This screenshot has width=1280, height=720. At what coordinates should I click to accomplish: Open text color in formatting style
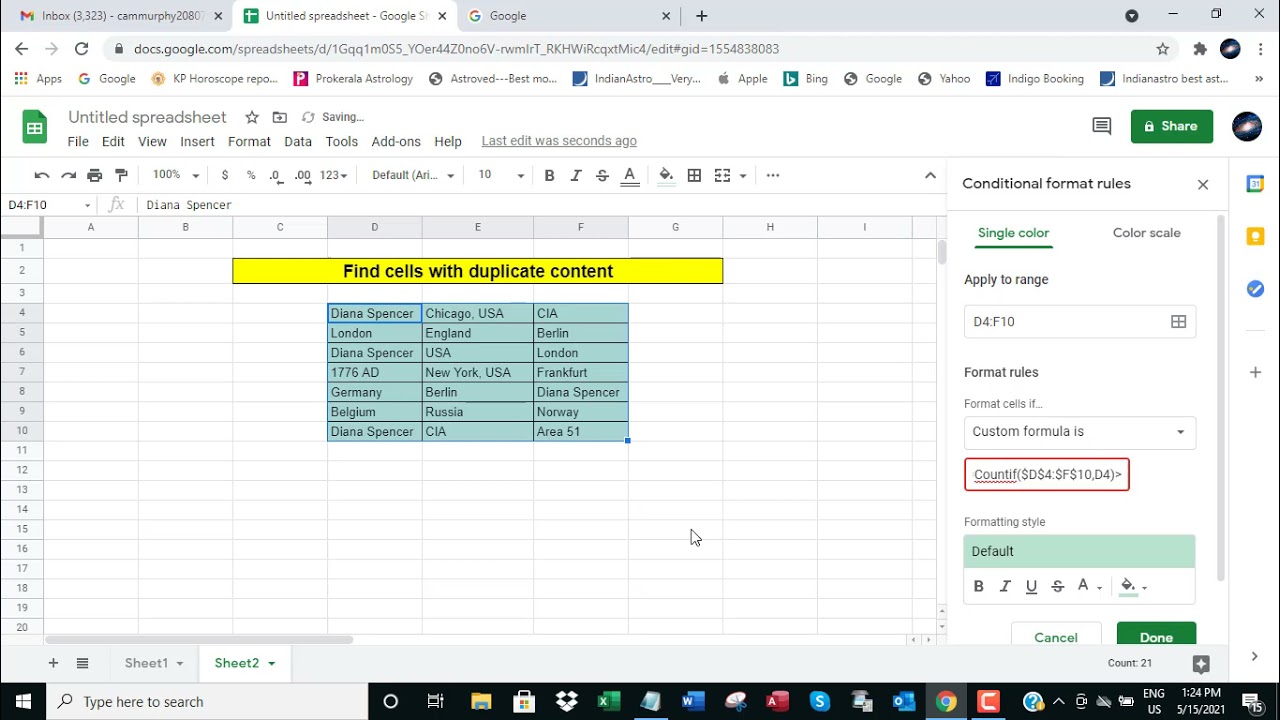[x=1088, y=587]
